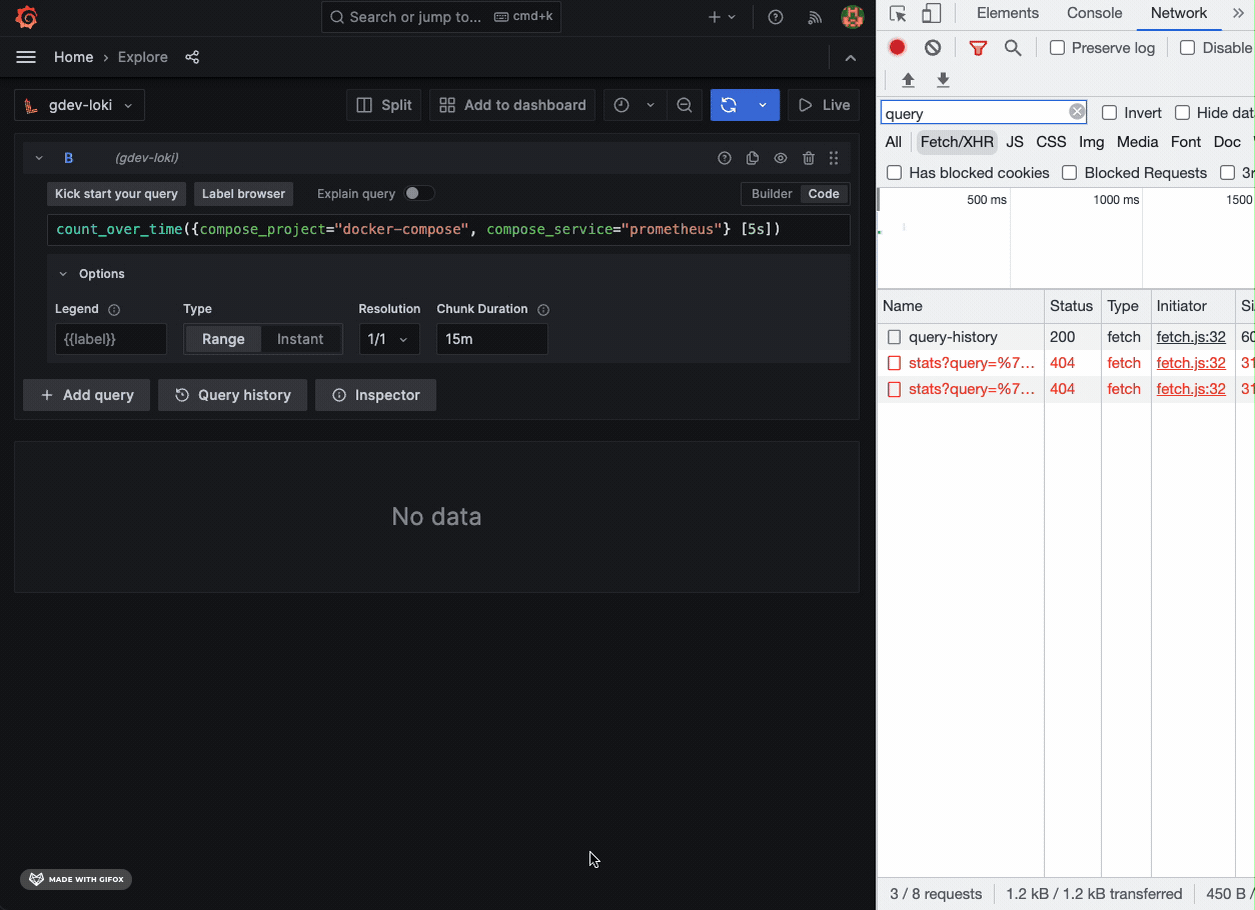Image resolution: width=1255 pixels, height=910 pixels.
Task: Open the gdev-loki data source picker
Action: click(x=79, y=104)
